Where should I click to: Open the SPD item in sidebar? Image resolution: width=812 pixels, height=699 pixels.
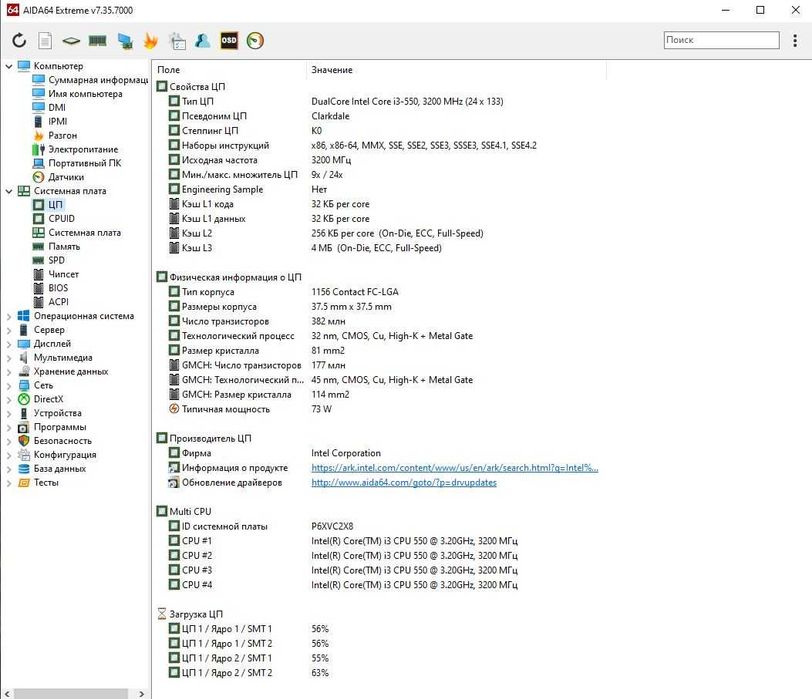[x=56, y=260]
